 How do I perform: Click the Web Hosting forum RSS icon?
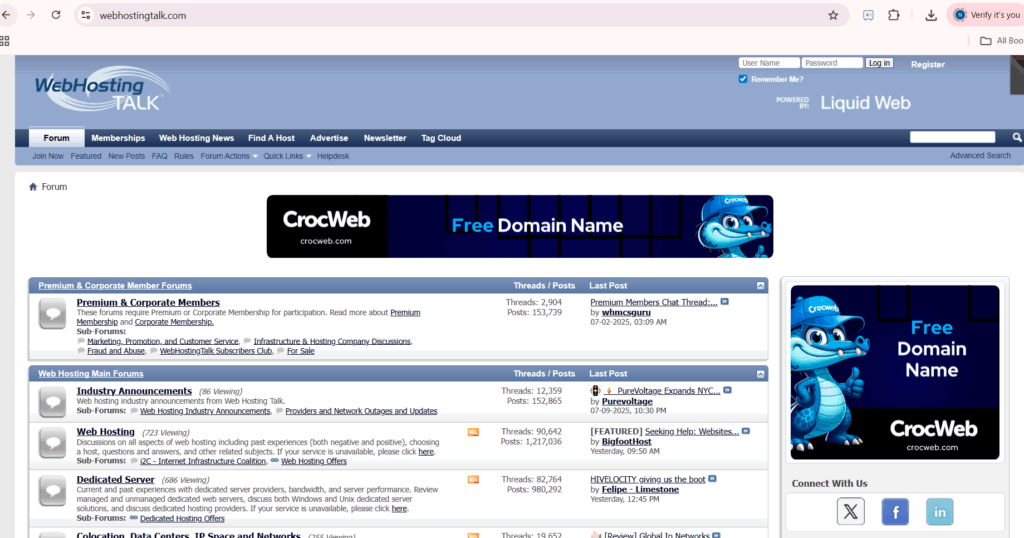[473, 432]
